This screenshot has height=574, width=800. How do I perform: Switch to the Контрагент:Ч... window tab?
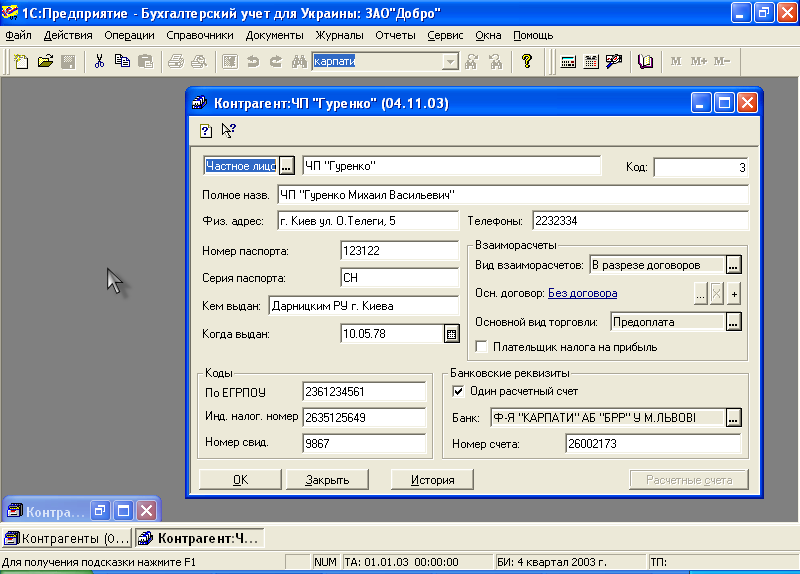[200, 538]
